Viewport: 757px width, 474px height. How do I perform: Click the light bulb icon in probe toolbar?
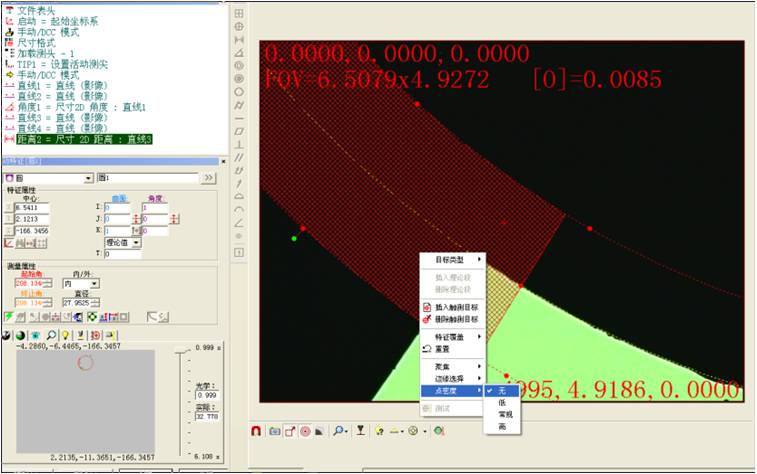coord(66,334)
